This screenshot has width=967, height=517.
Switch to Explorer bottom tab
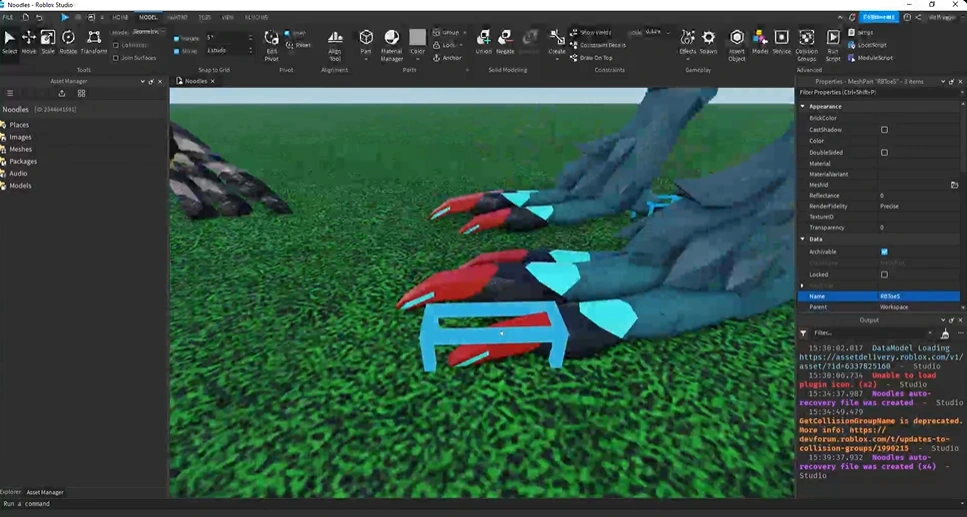(x=10, y=492)
